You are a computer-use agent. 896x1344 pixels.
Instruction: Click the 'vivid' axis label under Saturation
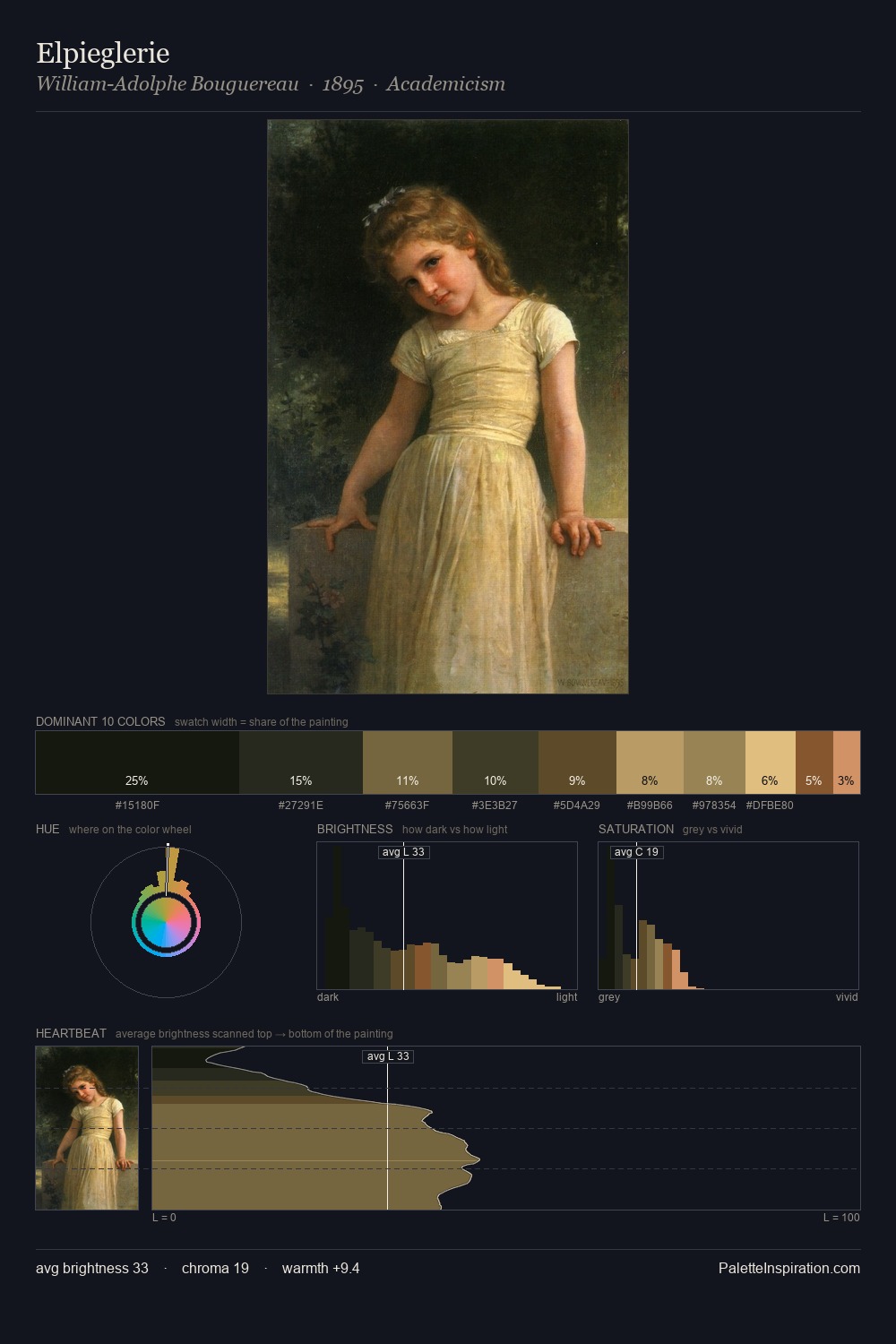pyautogui.click(x=847, y=997)
